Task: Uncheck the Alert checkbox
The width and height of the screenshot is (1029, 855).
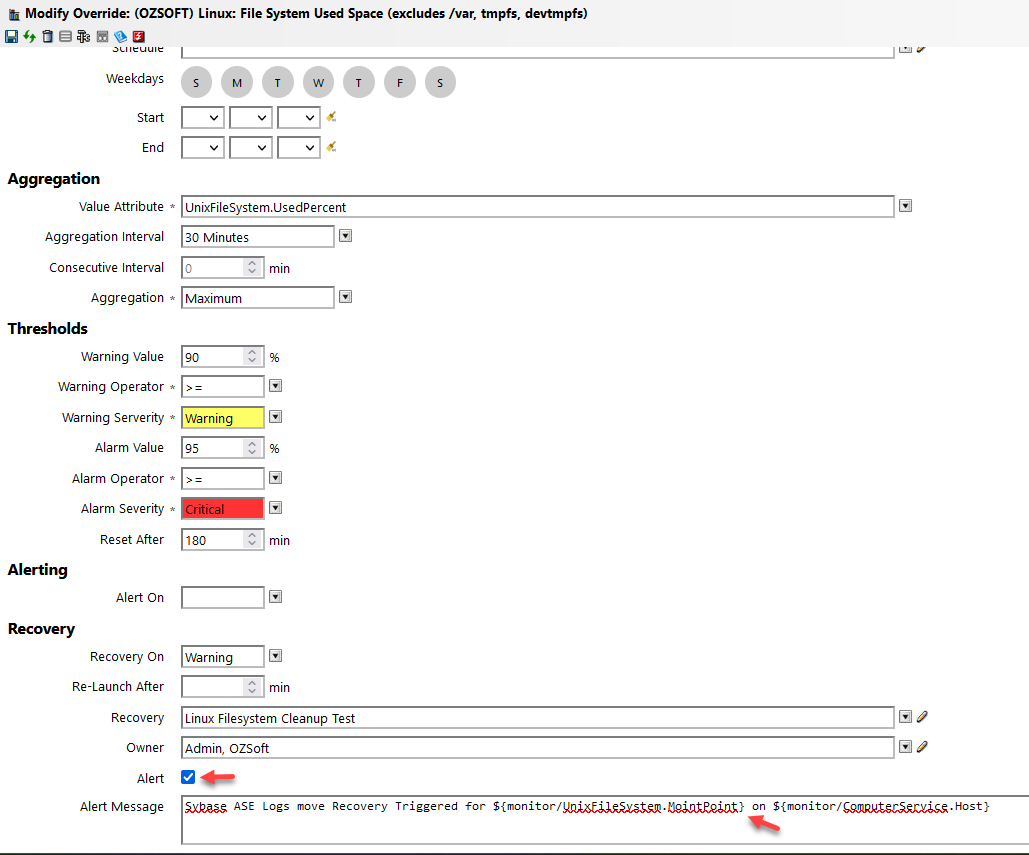Action: [x=189, y=777]
